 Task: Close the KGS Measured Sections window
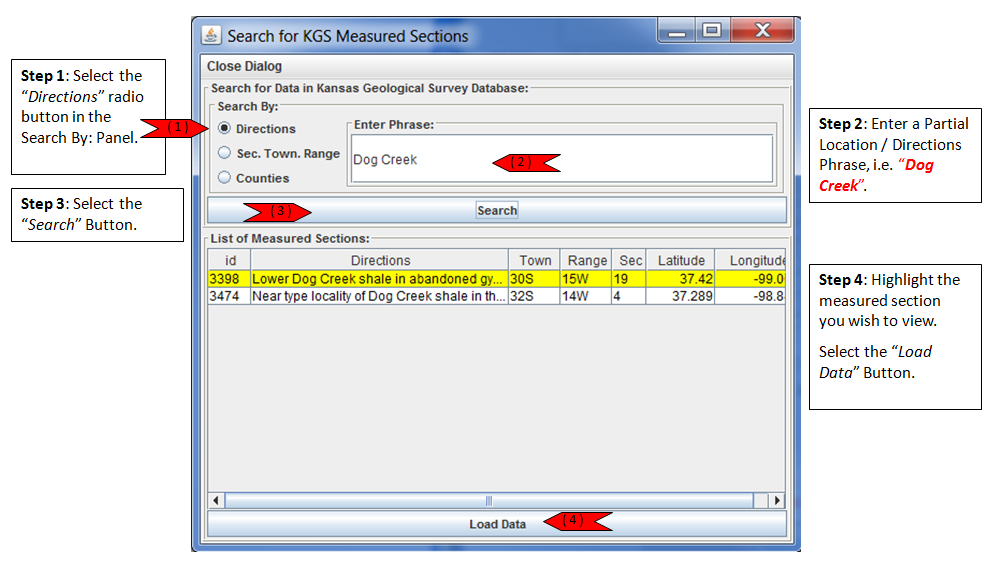click(x=763, y=30)
